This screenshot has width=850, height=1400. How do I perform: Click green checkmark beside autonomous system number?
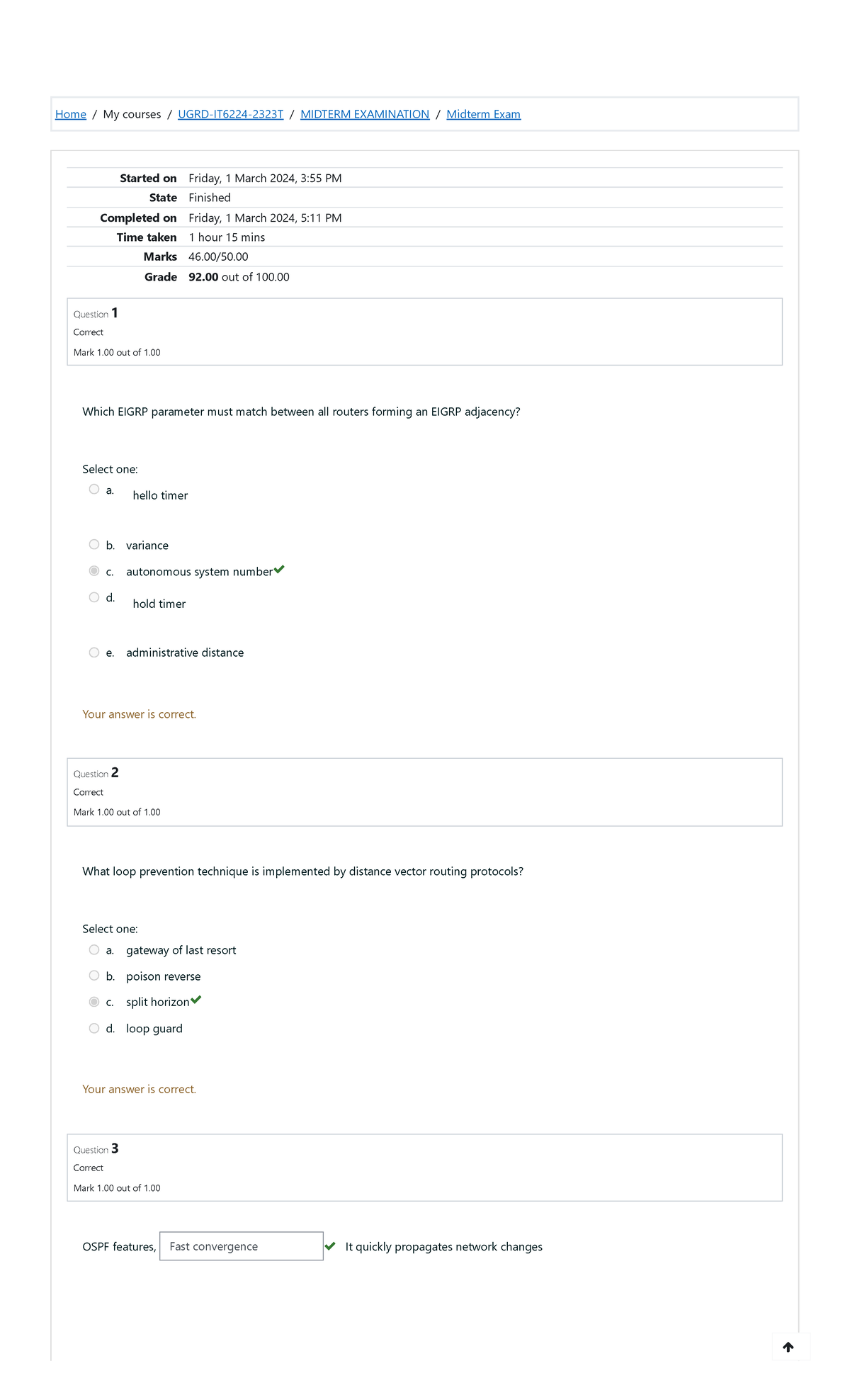click(x=279, y=570)
